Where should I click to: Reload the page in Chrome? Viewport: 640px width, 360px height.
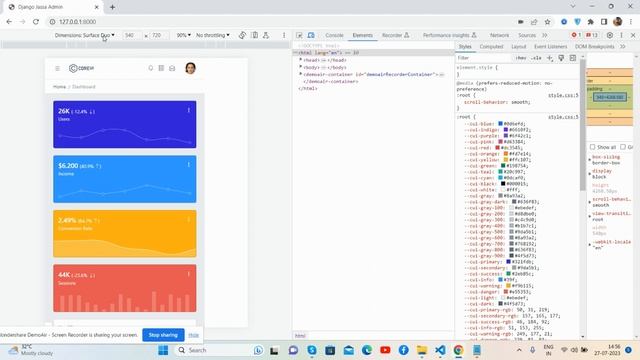click(36, 22)
